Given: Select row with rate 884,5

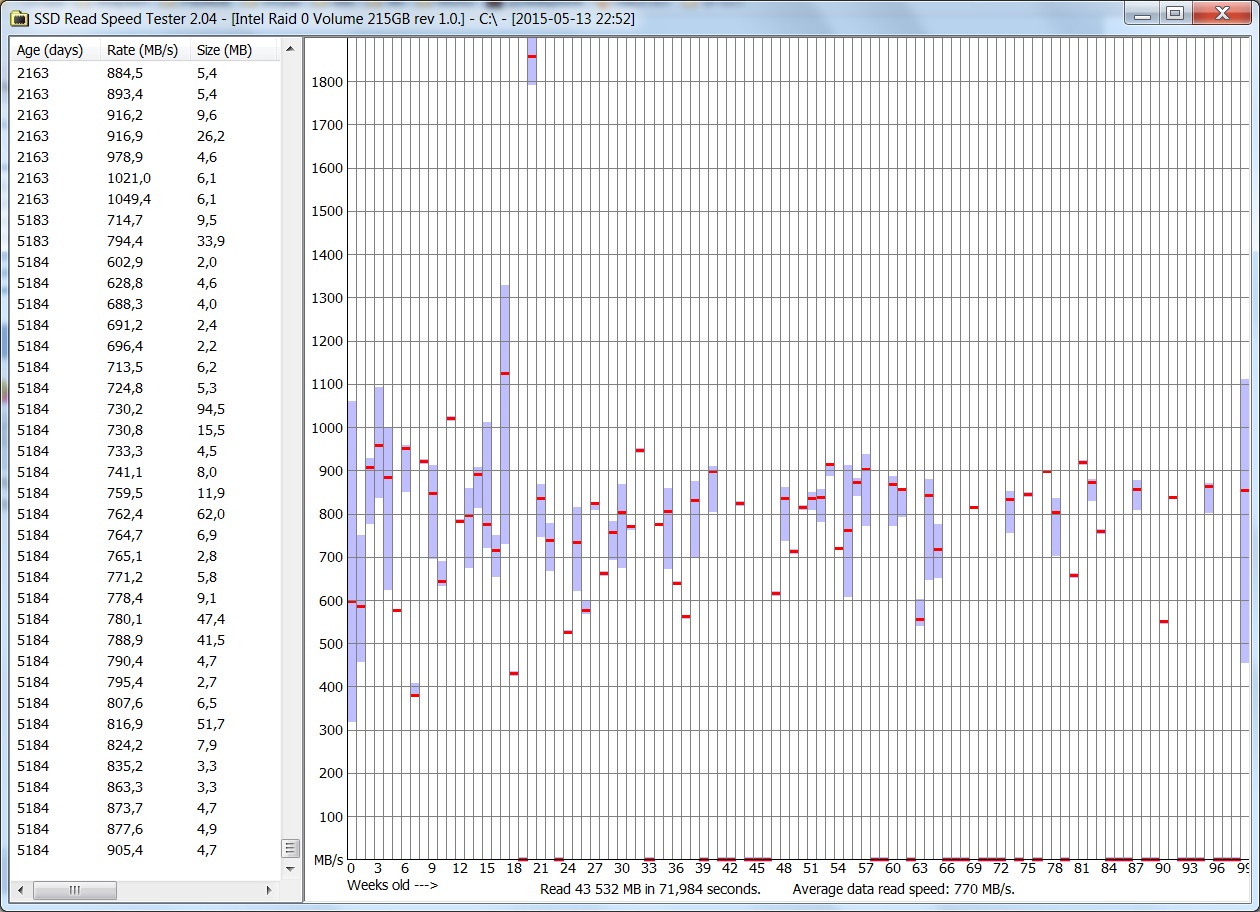Looking at the screenshot, I should (x=144, y=73).
